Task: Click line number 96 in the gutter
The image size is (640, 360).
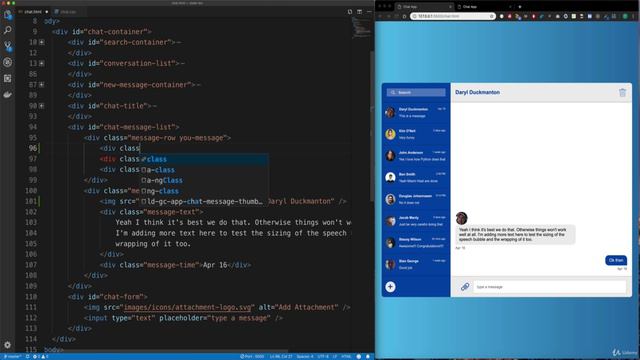Action: point(33,148)
